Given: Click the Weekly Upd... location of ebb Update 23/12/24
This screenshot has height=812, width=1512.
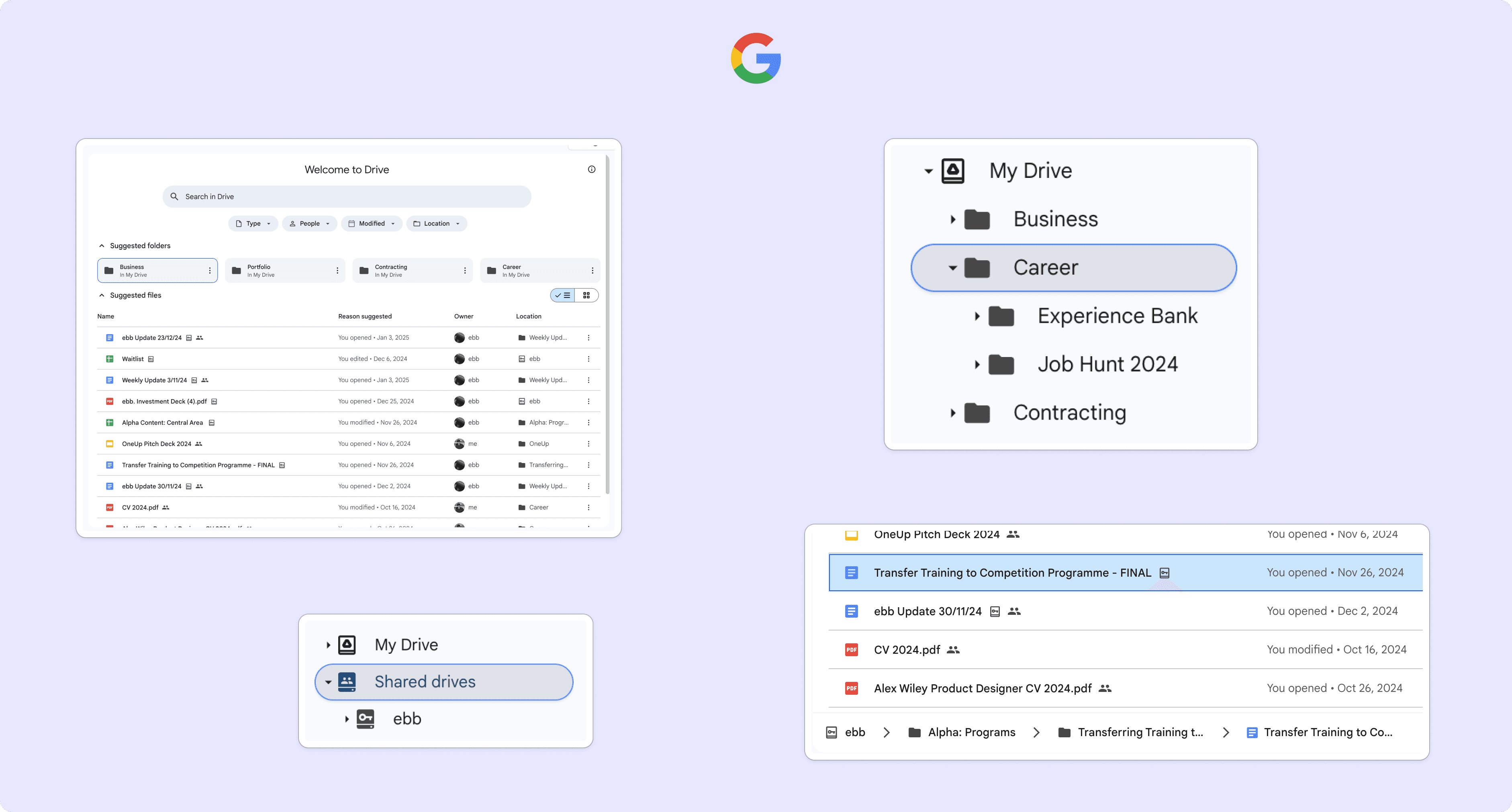Looking at the screenshot, I should pyautogui.click(x=542, y=338).
